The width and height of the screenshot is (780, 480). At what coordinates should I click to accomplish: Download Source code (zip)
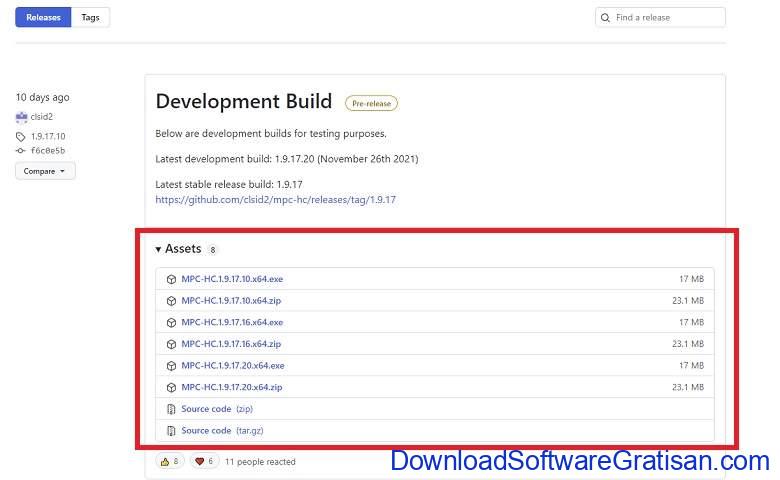[x=217, y=409]
